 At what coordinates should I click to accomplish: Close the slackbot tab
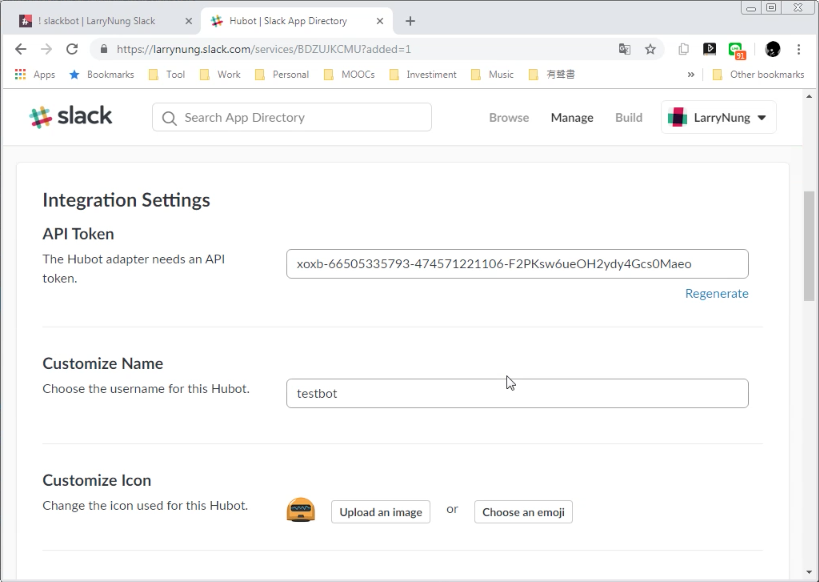[189, 21]
